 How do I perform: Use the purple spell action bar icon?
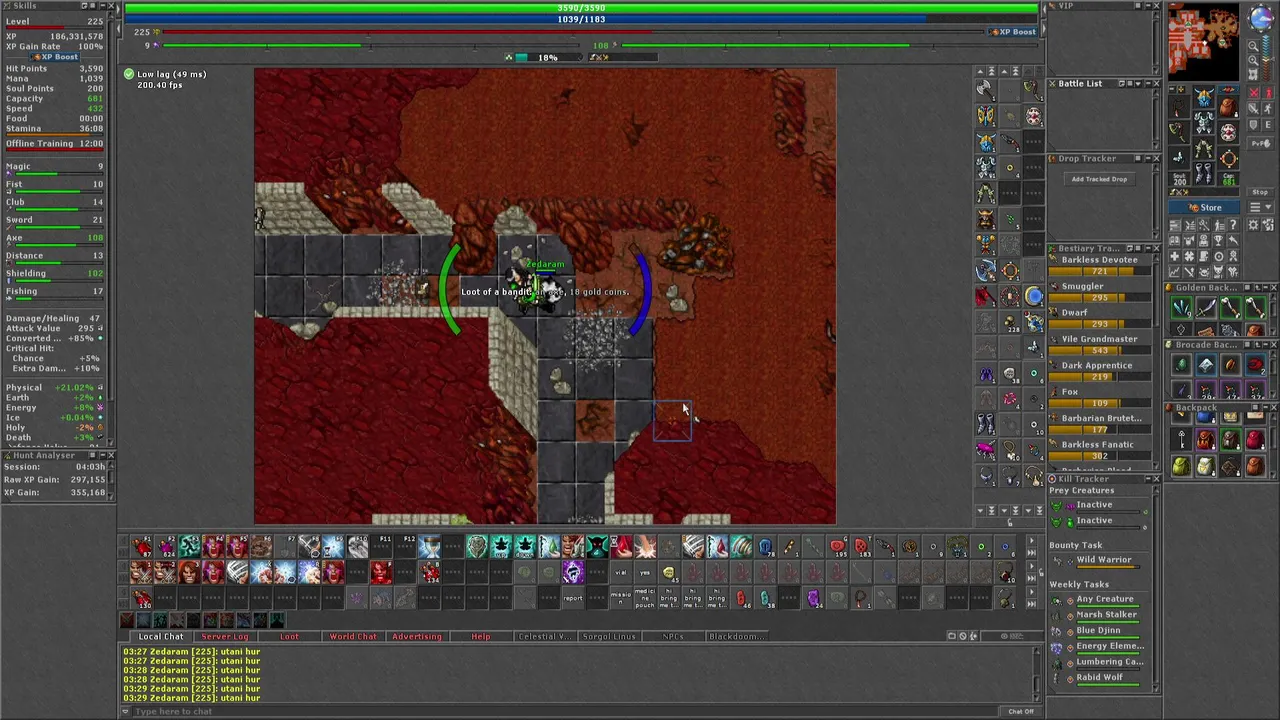573,572
